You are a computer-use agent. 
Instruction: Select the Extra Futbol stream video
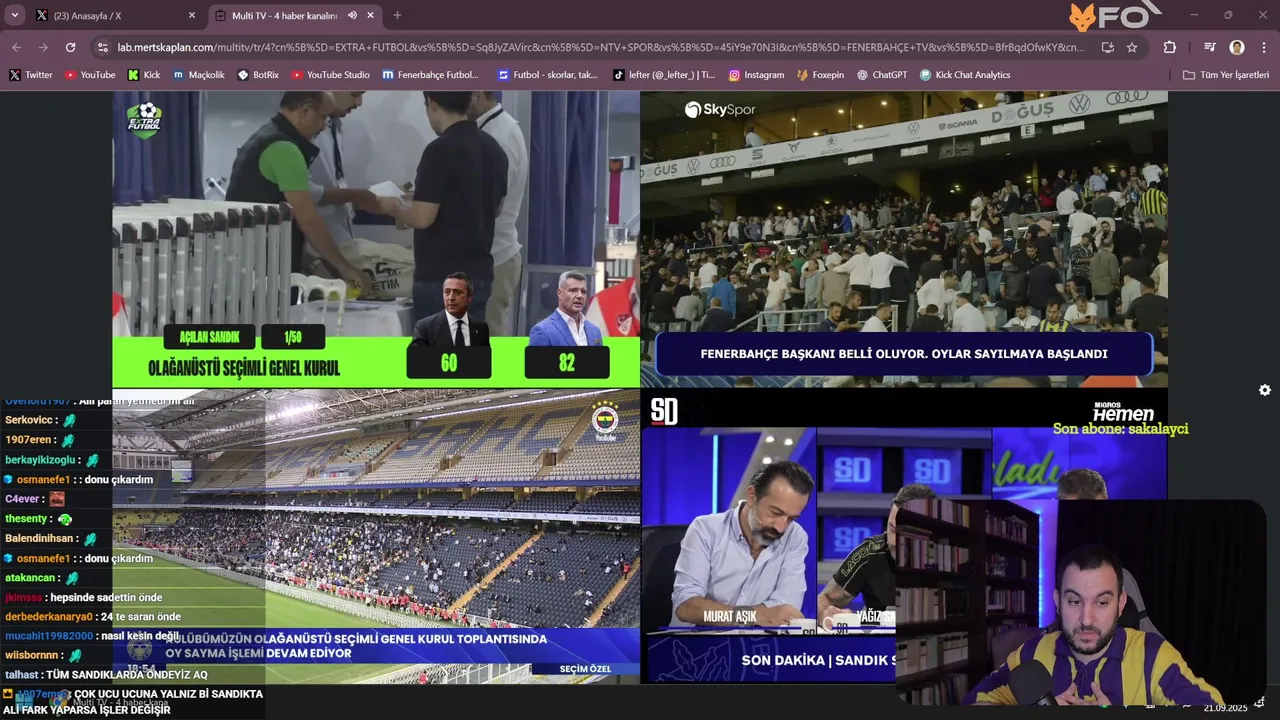pyautogui.click(x=376, y=239)
